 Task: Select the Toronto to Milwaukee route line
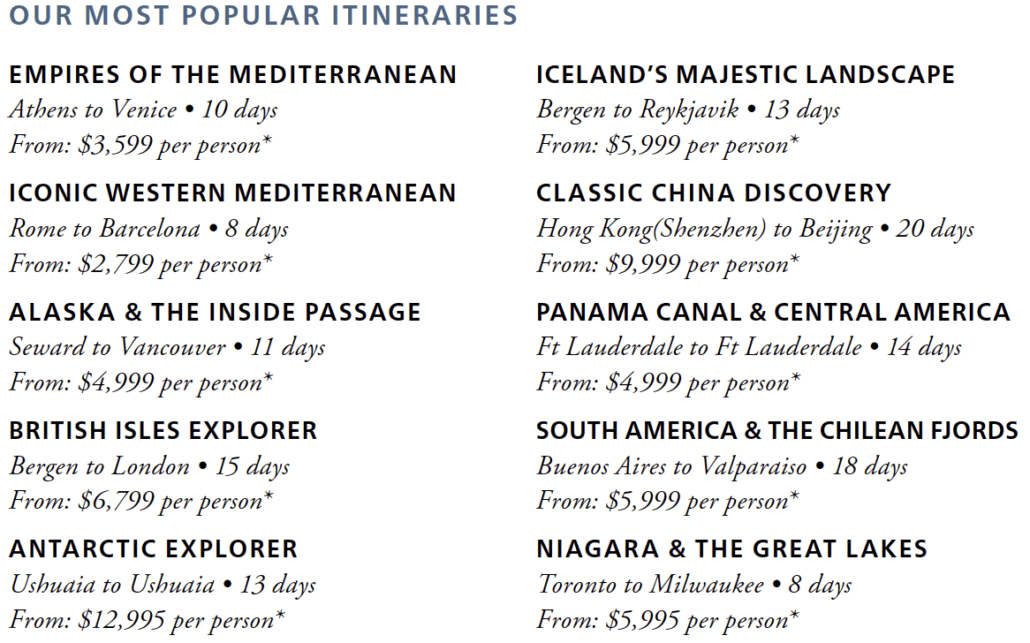pyautogui.click(x=695, y=585)
